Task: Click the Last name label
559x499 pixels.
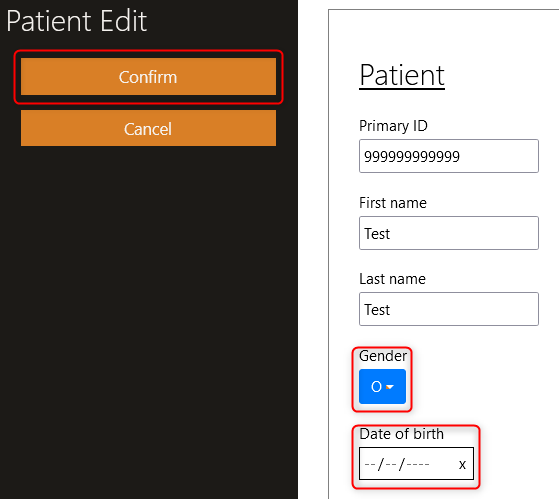Action: point(392,279)
